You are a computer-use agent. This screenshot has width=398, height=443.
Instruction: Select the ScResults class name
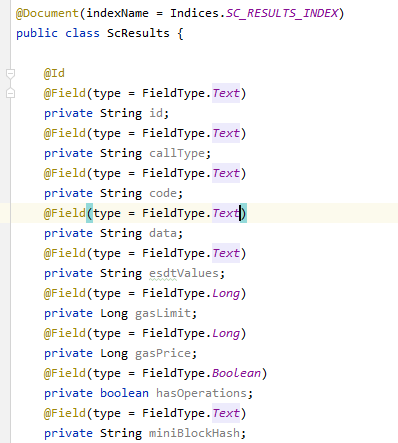click(138, 33)
